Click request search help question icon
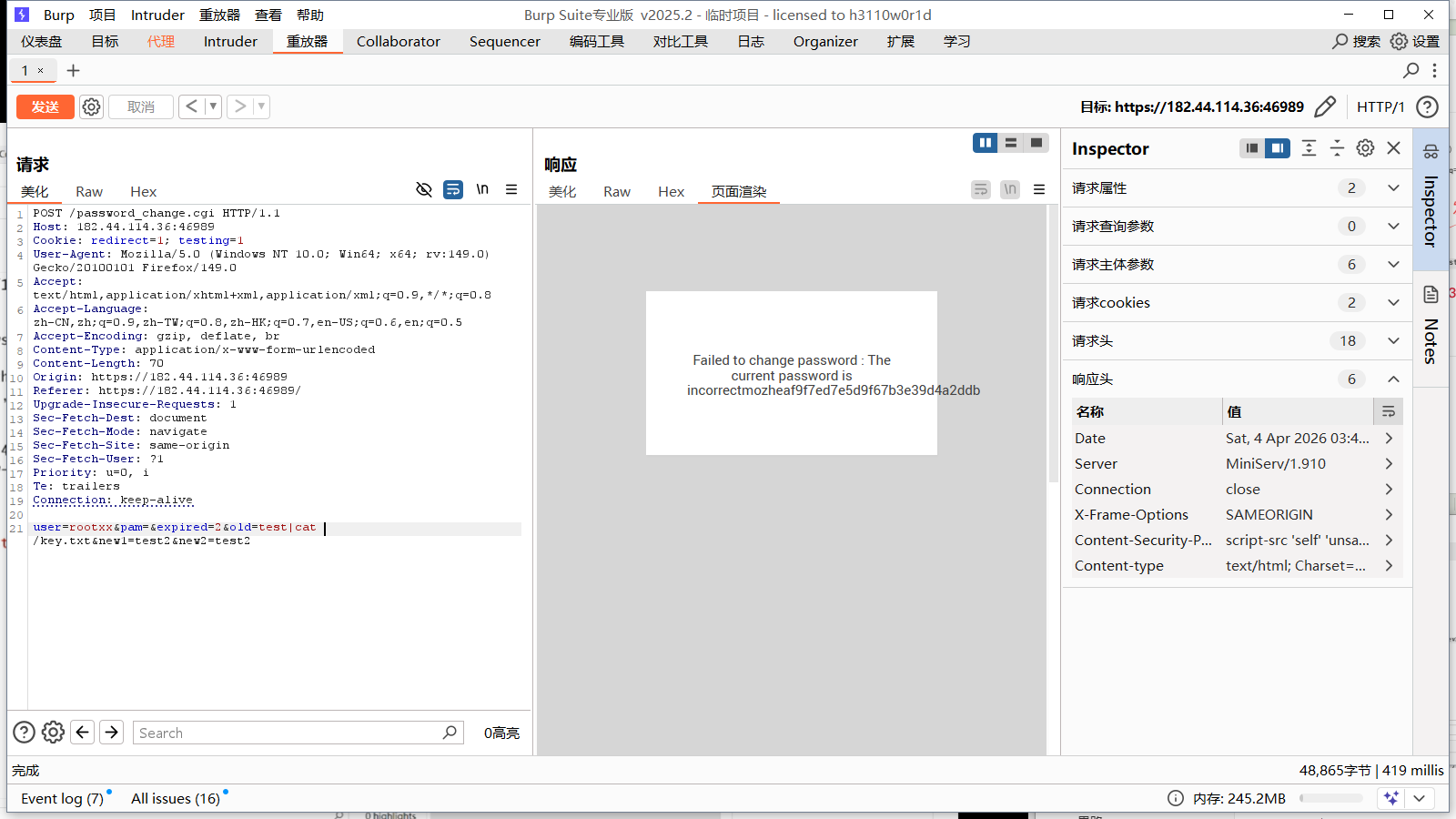The width and height of the screenshot is (1456, 819). 25,733
